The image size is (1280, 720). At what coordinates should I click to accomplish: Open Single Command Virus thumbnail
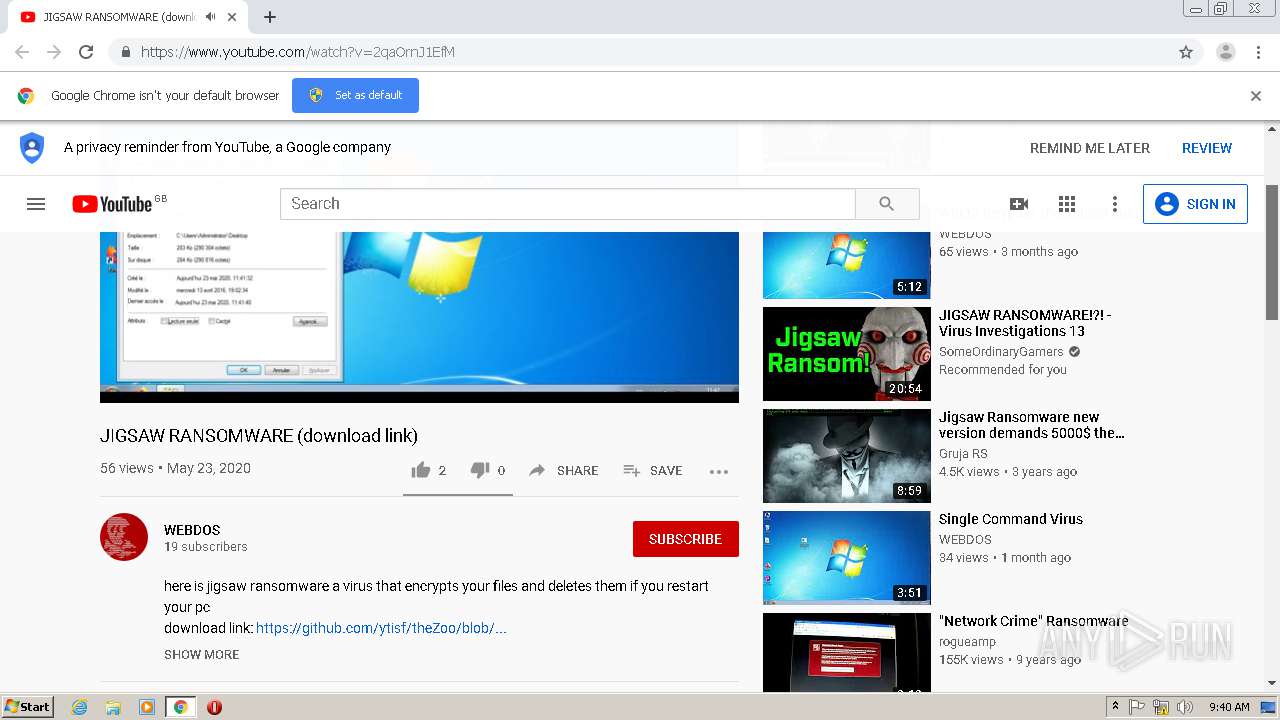(x=847, y=558)
